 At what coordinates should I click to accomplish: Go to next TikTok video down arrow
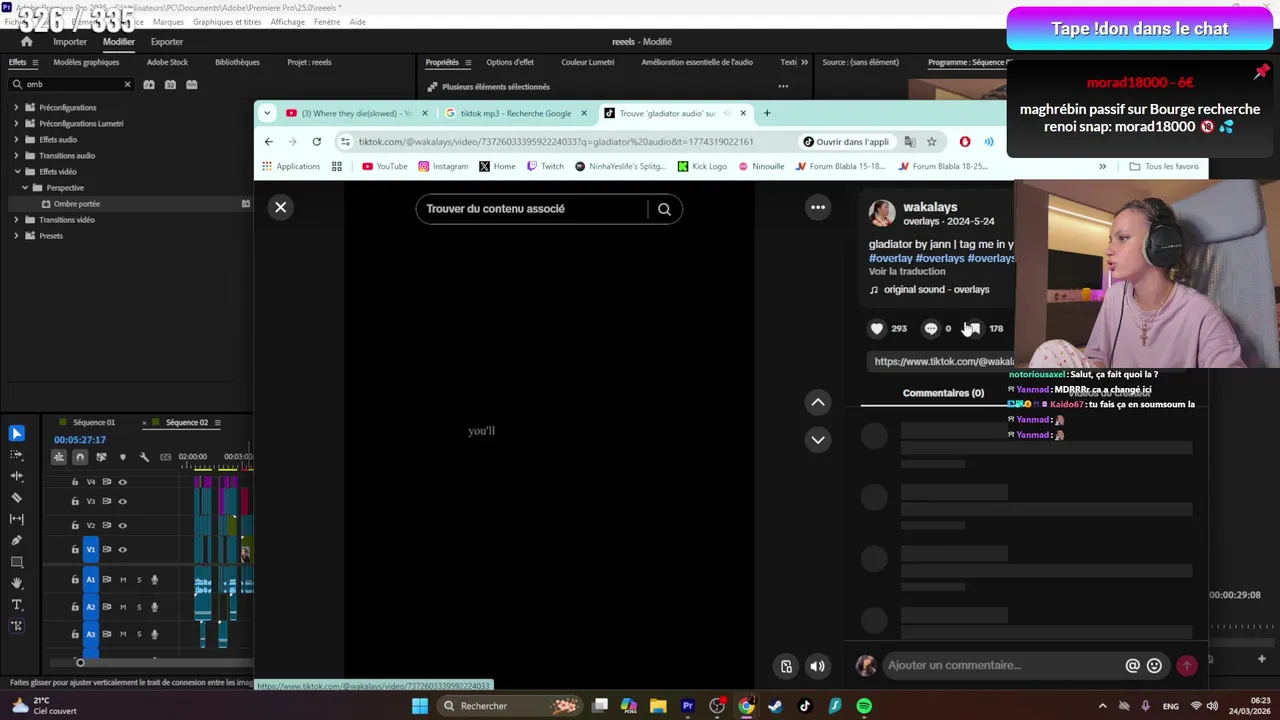pyautogui.click(x=818, y=439)
